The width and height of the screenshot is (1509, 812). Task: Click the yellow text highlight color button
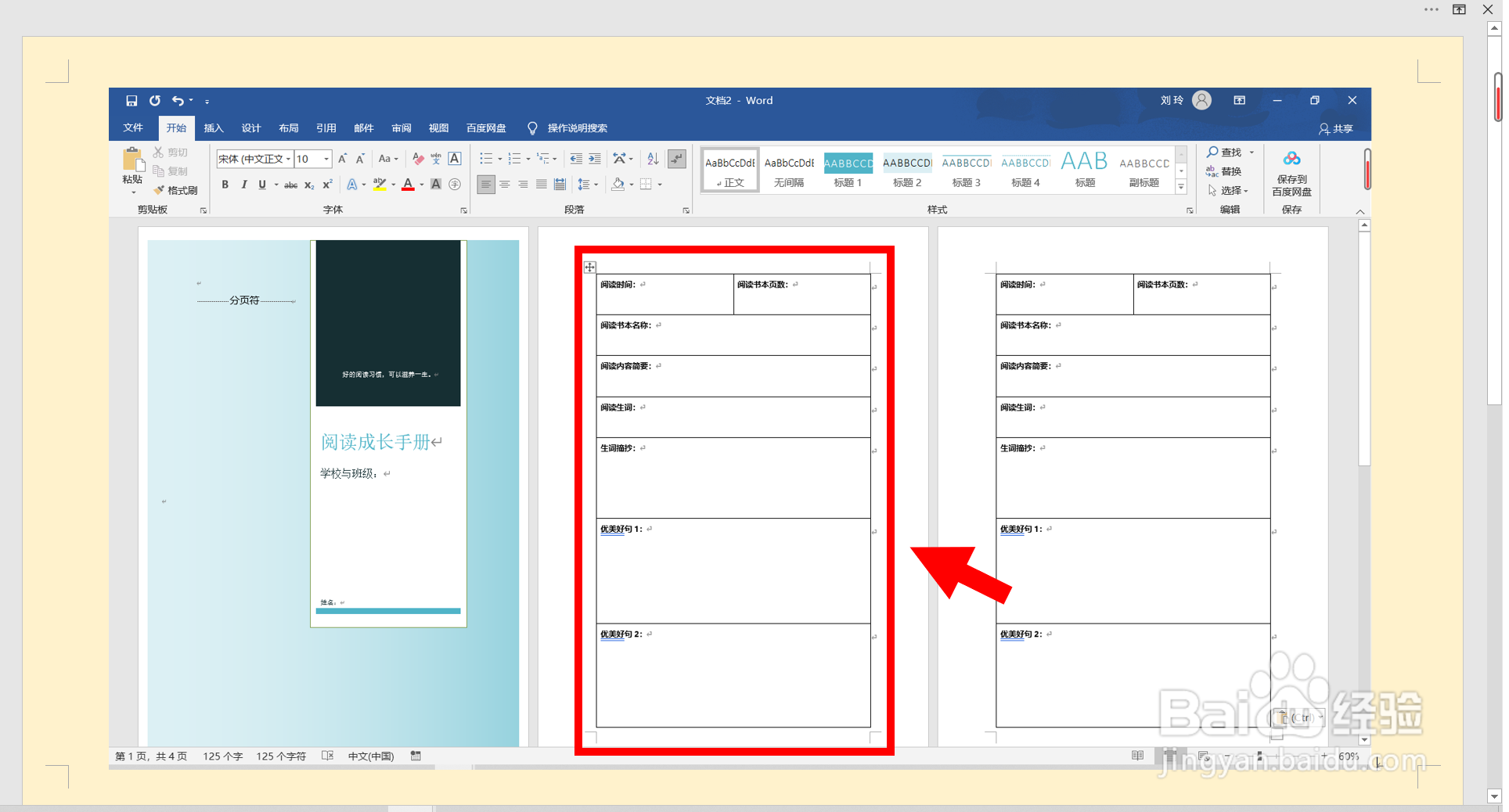pos(380,185)
